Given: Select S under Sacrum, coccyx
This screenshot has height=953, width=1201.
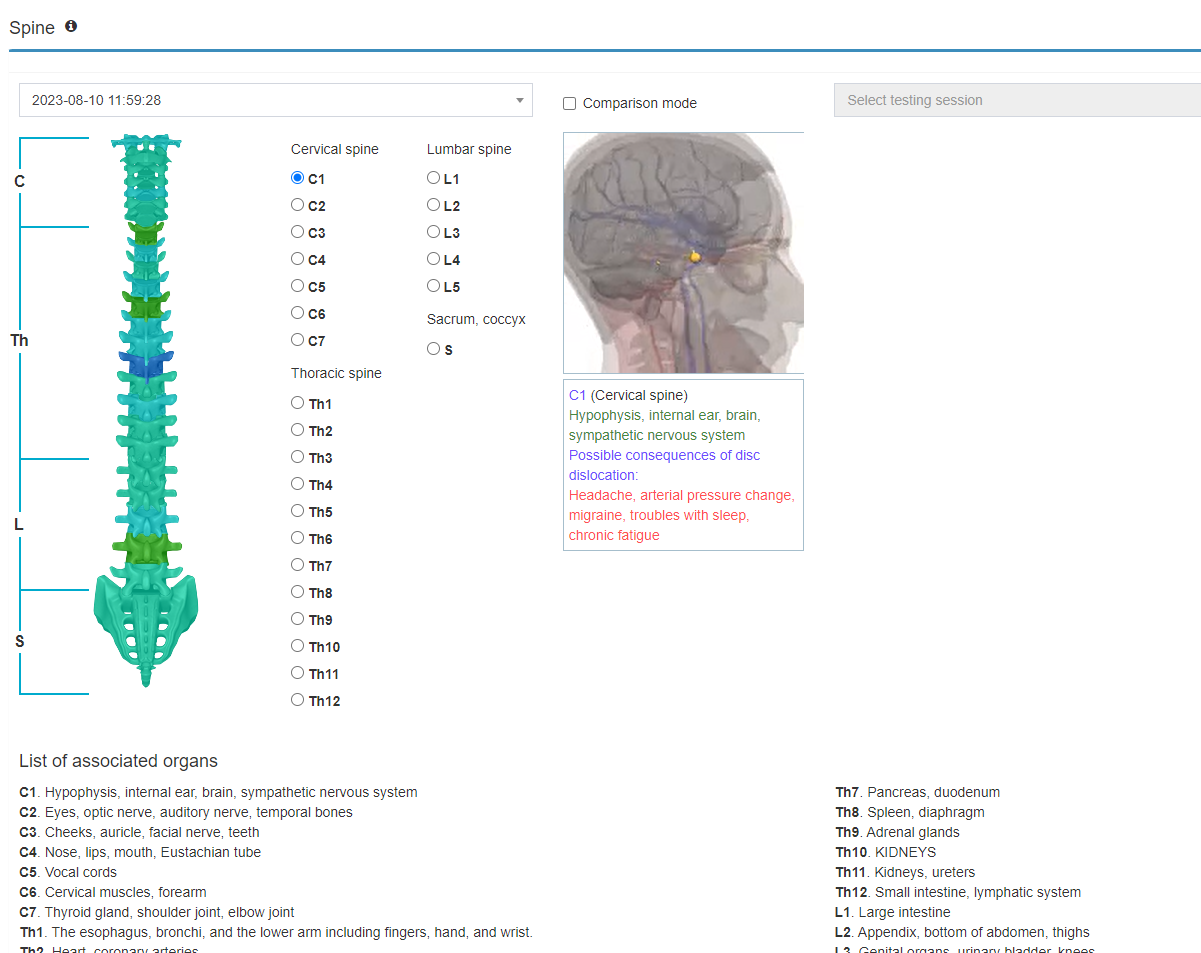Looking at the screenshot, I should [x=432, y=348].
